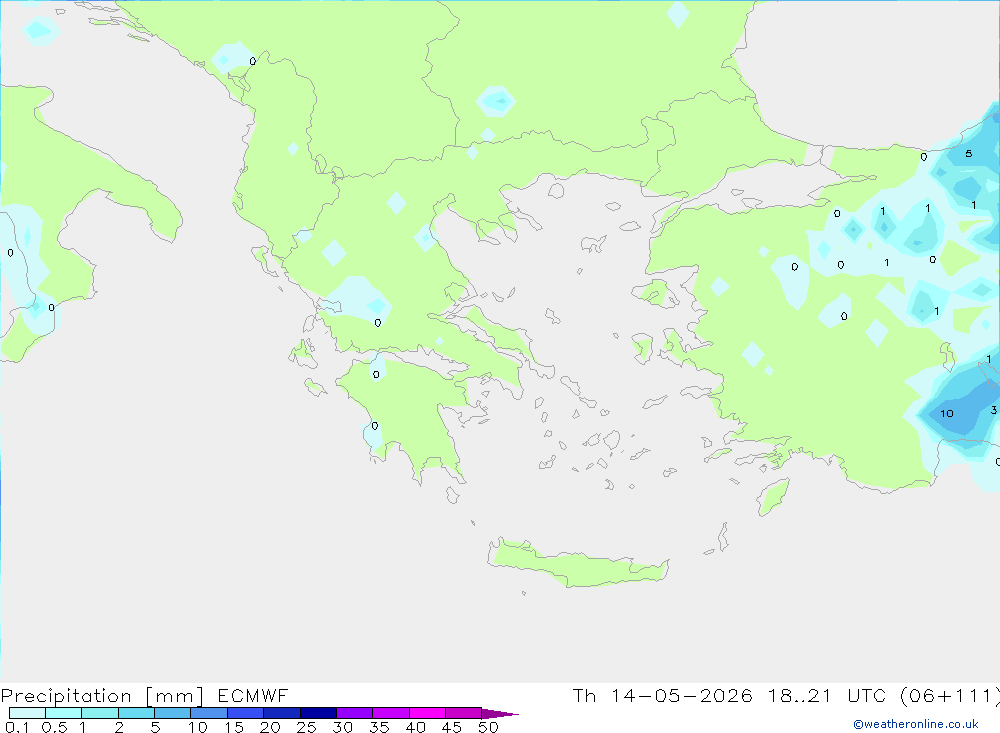Click the '18..21 UTC' time text
1000x733 pixels.
pos(827,695)
